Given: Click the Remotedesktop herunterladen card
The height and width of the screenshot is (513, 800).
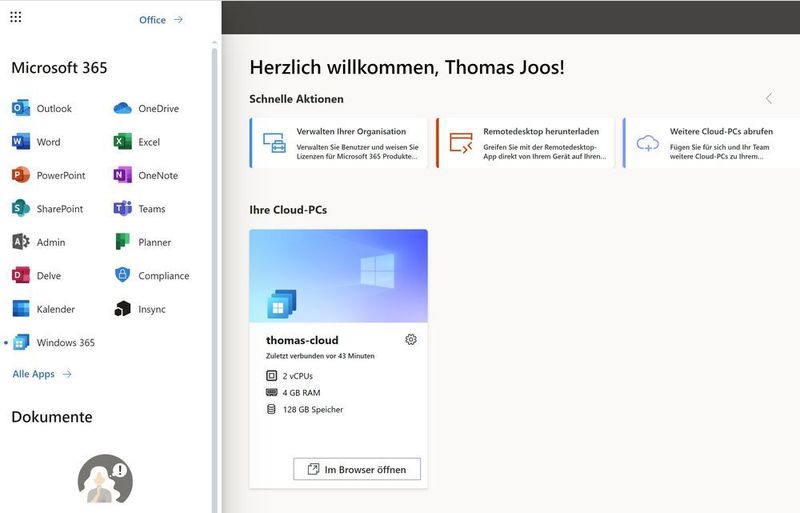Looking at the screenshot, I should 525,143.
